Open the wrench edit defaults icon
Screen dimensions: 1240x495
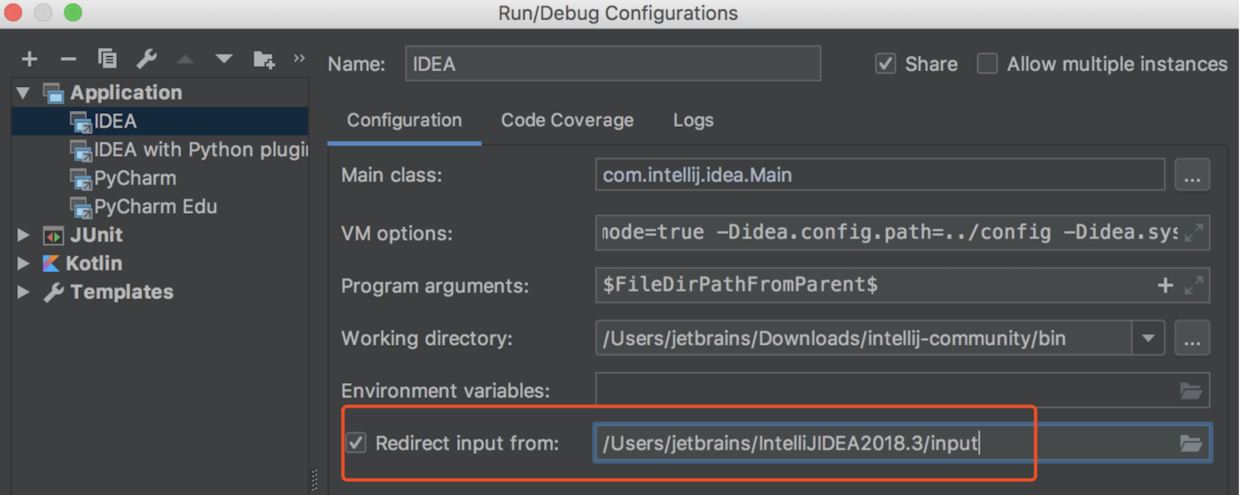click(146, 60)
